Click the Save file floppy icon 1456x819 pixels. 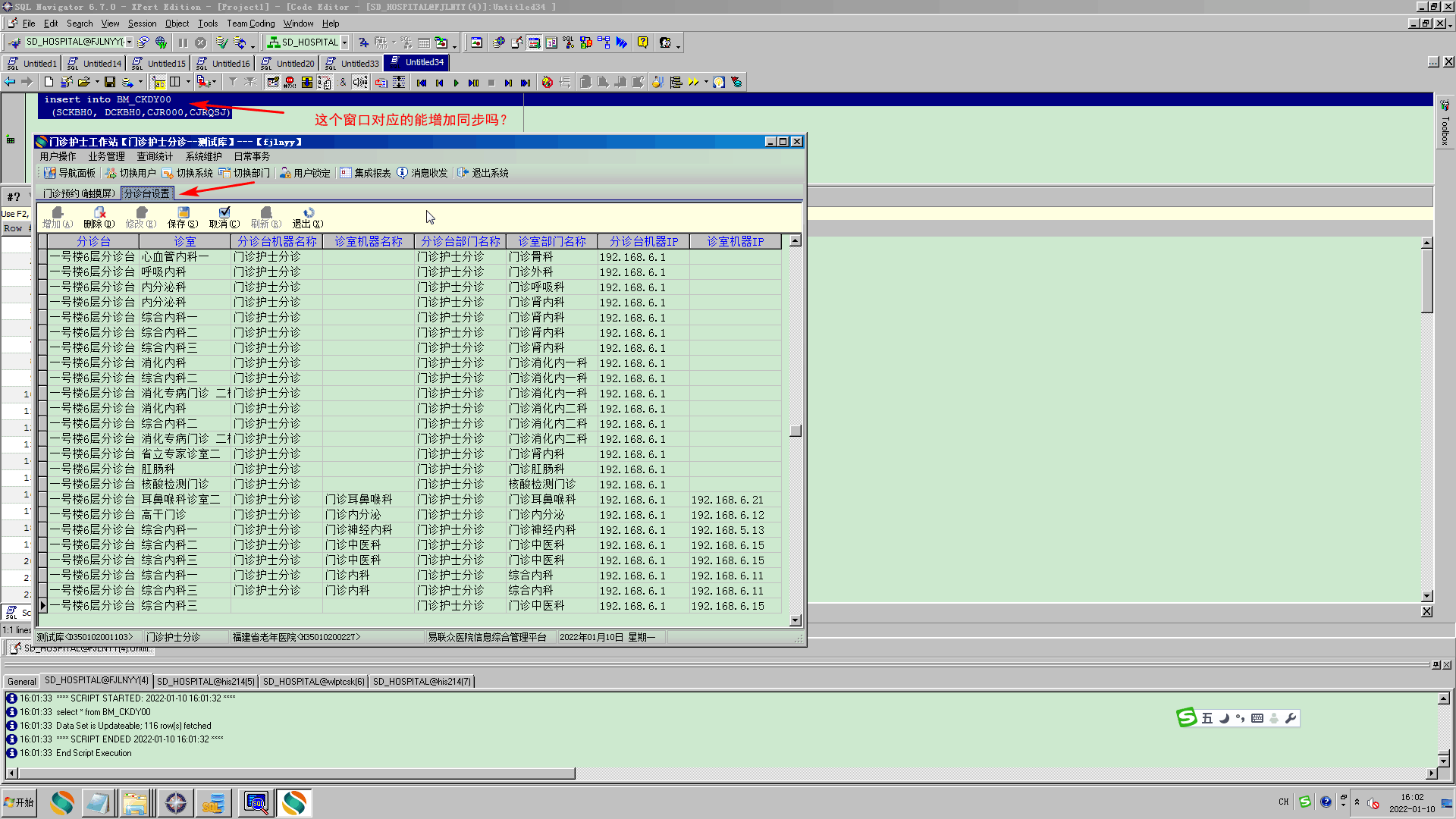tap(110, 82)
